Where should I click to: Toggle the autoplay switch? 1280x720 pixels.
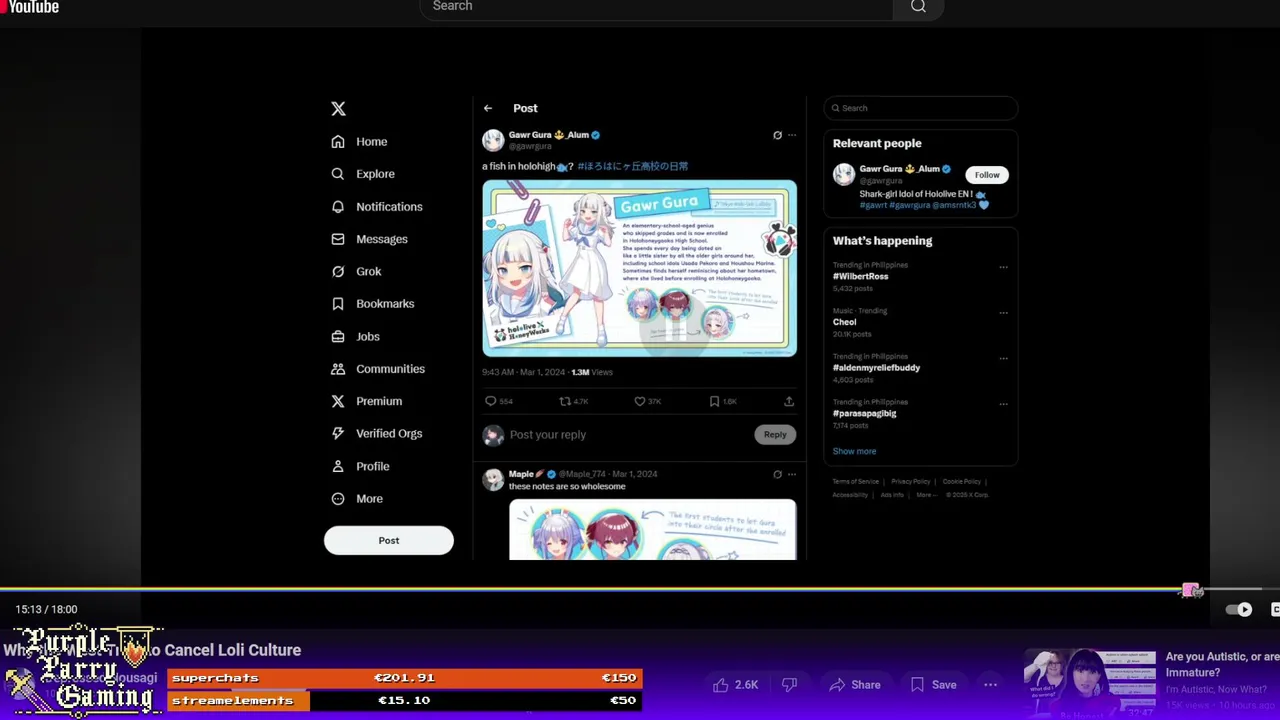coord(1239,609)
